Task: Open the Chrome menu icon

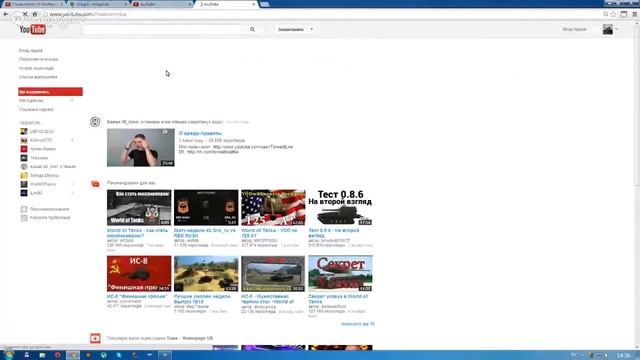Action: [x=635, y=14]
